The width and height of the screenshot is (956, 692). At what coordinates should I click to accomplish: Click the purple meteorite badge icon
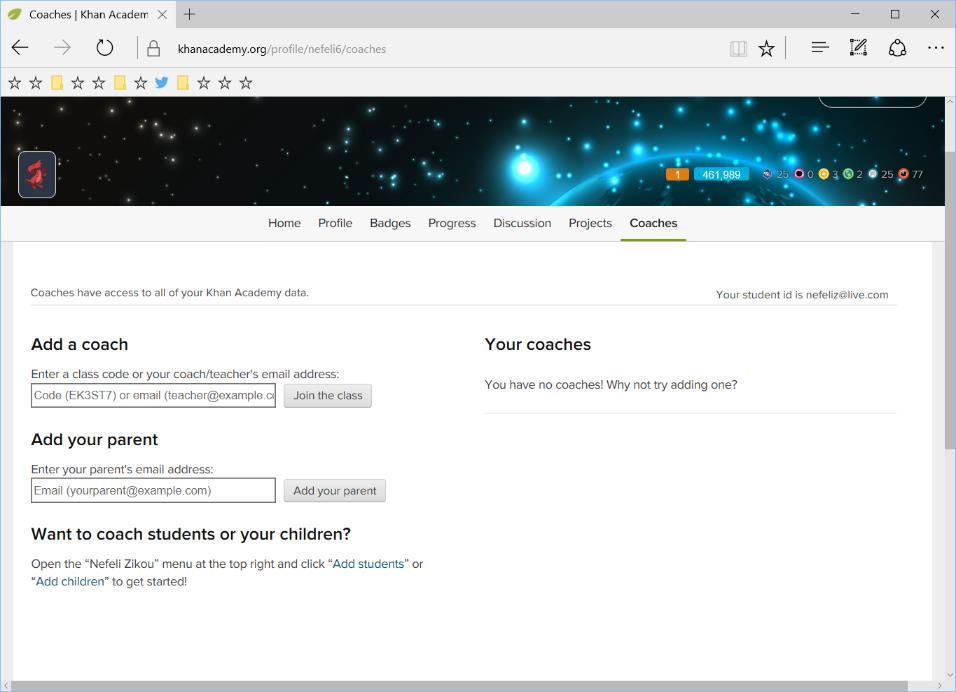pyautogui.click(x=768, y=174)
